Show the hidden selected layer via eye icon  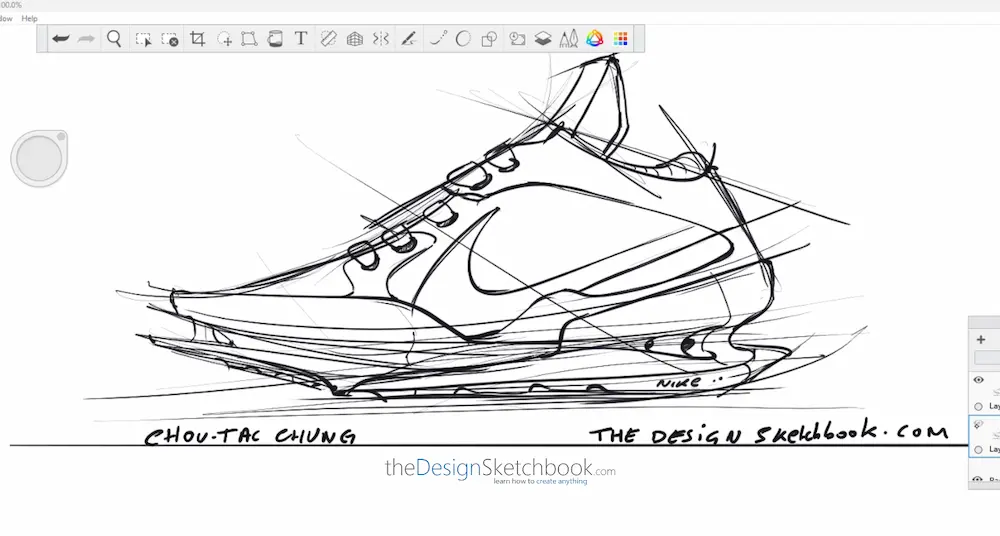tap(978, 424)
